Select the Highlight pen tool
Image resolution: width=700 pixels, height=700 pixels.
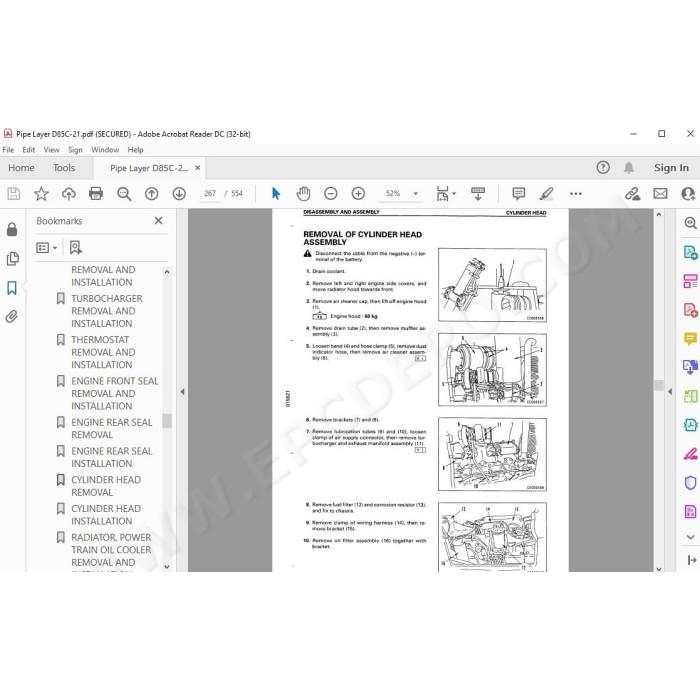[x=546, y=193]
